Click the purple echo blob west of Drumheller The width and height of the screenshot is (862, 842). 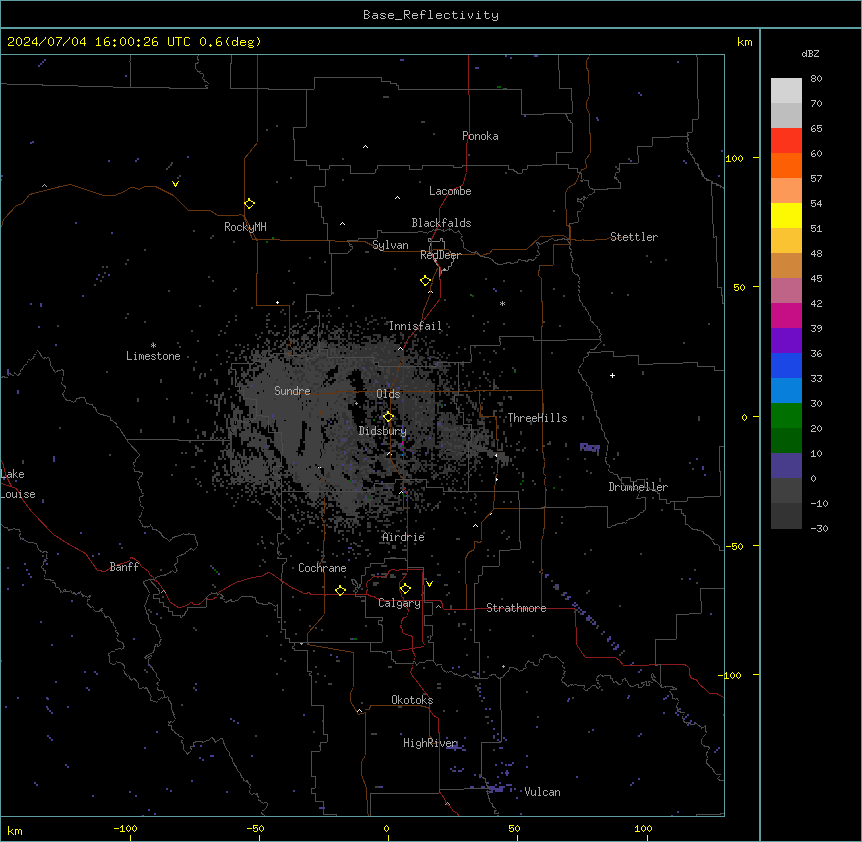590,447
